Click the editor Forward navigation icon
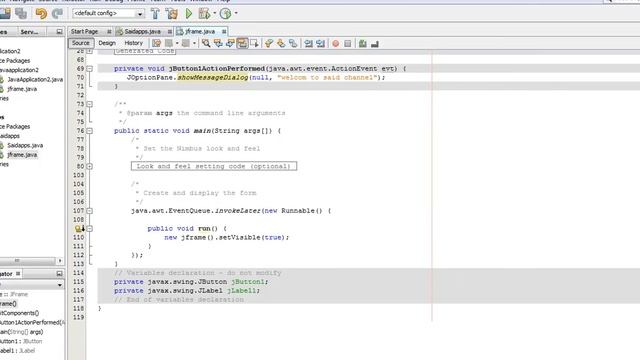This screenshot has width=640, height=360. (x=186, y=43)
